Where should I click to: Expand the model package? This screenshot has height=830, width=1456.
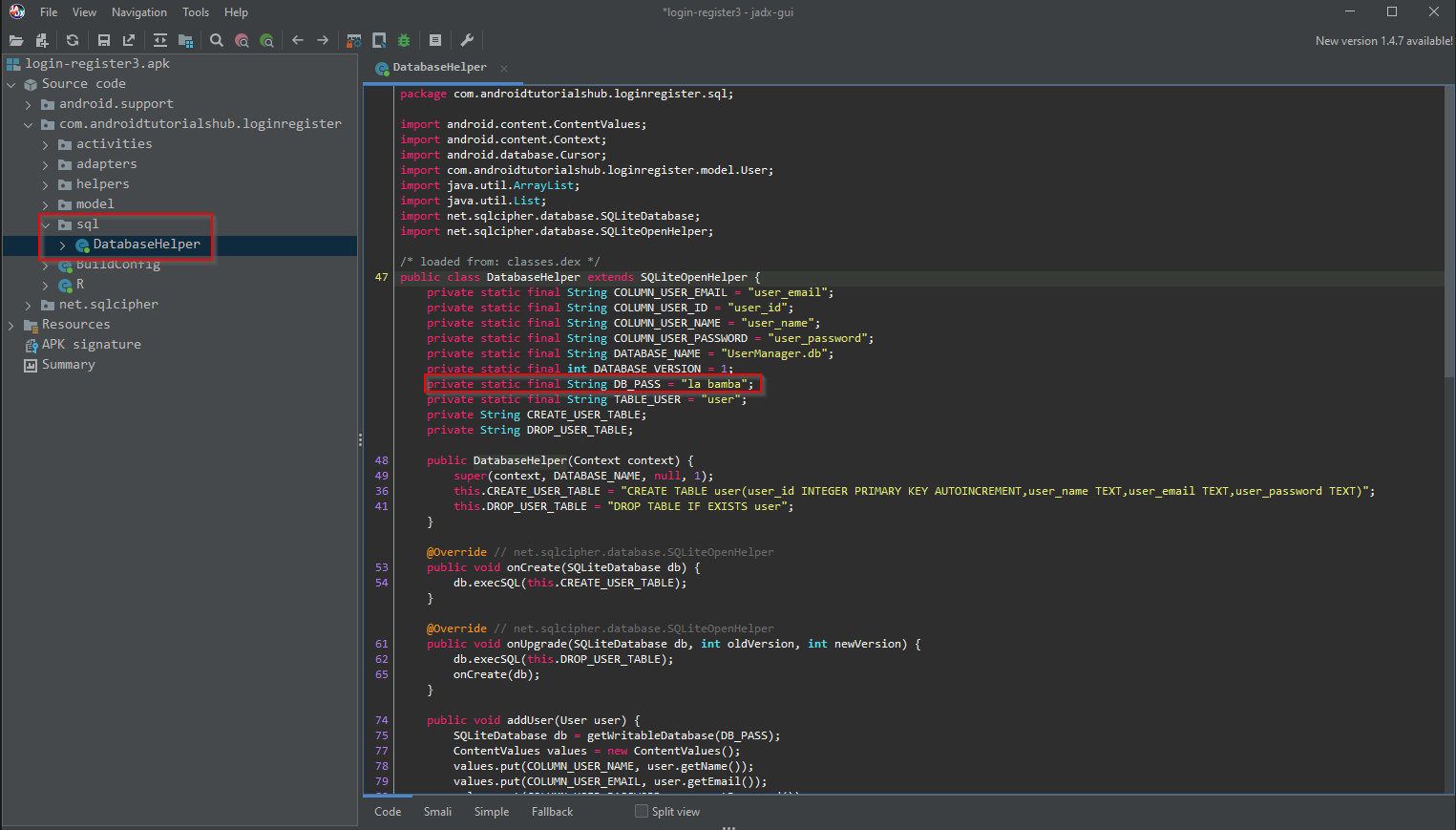[45, 204]
